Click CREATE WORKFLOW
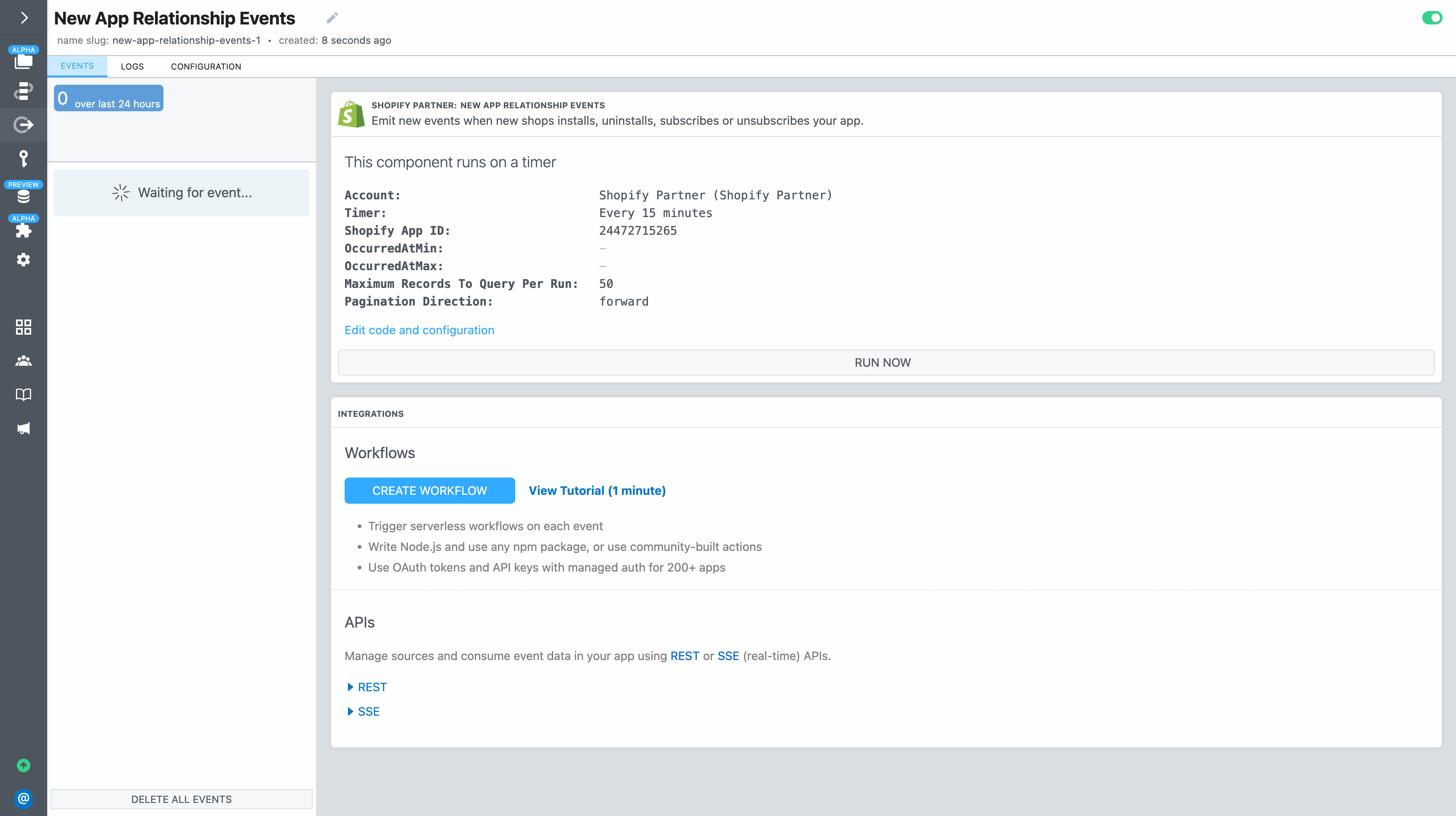1456x816 pixels. coord(430,490)
